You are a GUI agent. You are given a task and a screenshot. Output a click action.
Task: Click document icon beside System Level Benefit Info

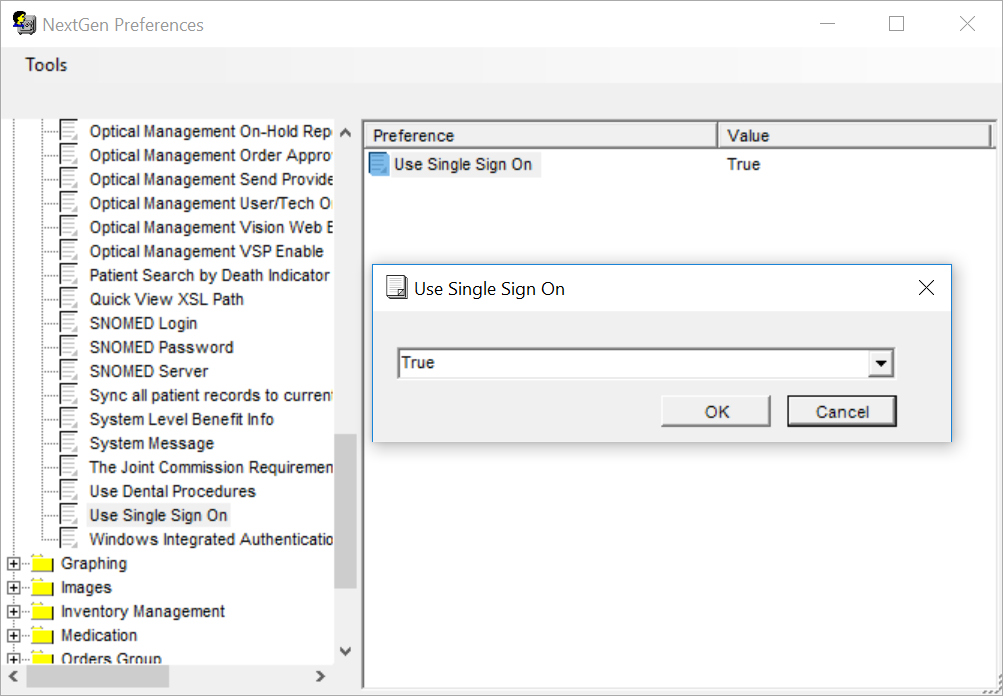pyautogui.click(x=68, y=419)
